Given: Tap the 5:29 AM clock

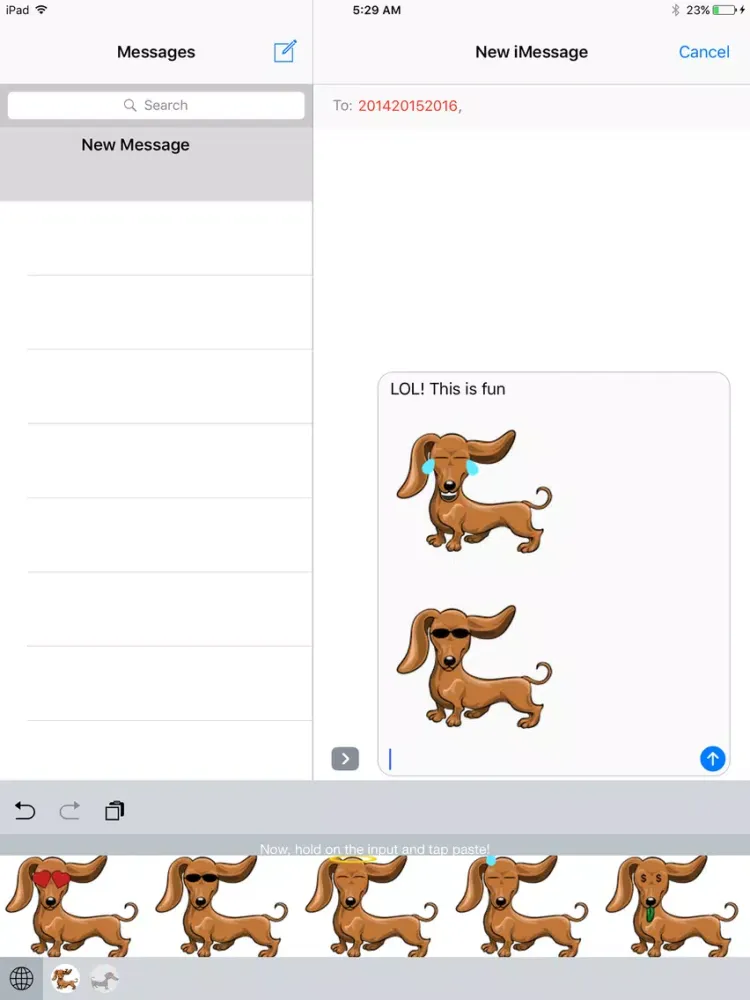Looking at the screenshot, I should [x=376, y=10].
